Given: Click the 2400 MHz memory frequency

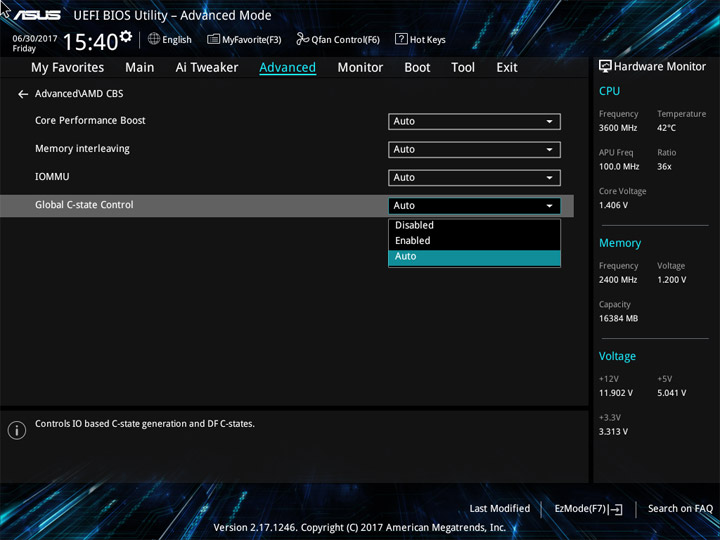Looking at the screenshot, I should pos(618,280).
